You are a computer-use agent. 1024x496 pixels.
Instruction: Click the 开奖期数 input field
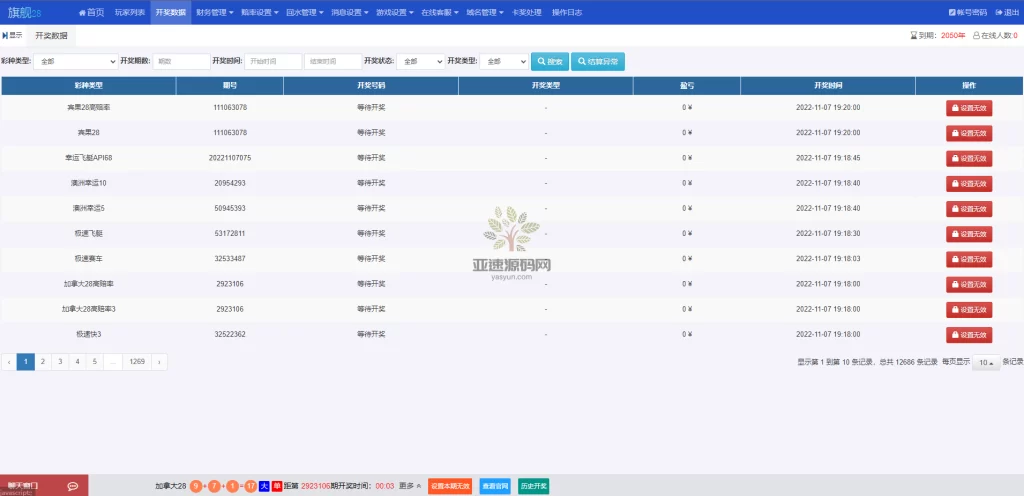click(182, 61)
